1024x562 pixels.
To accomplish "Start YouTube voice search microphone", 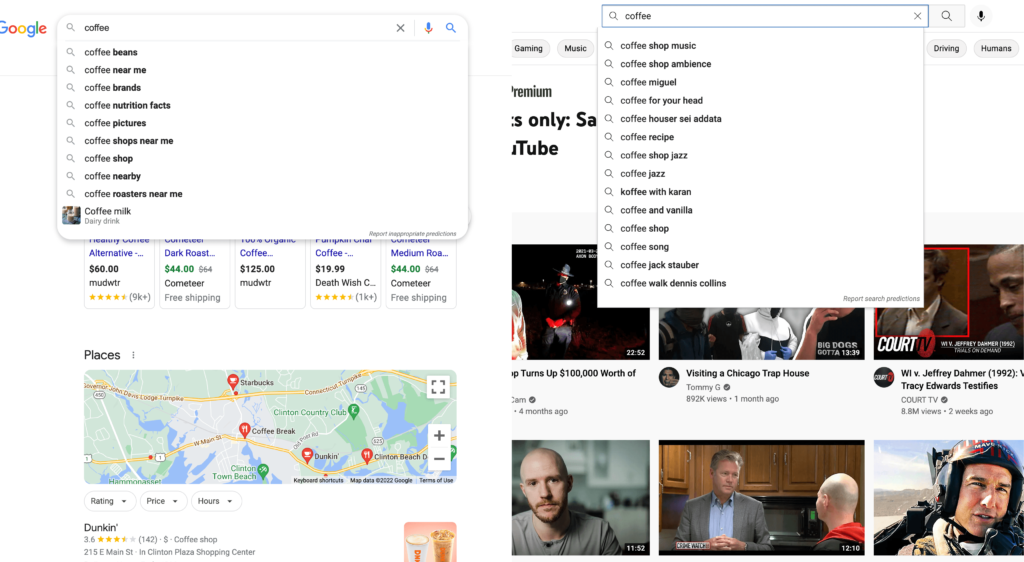I will tap(980, 16).
